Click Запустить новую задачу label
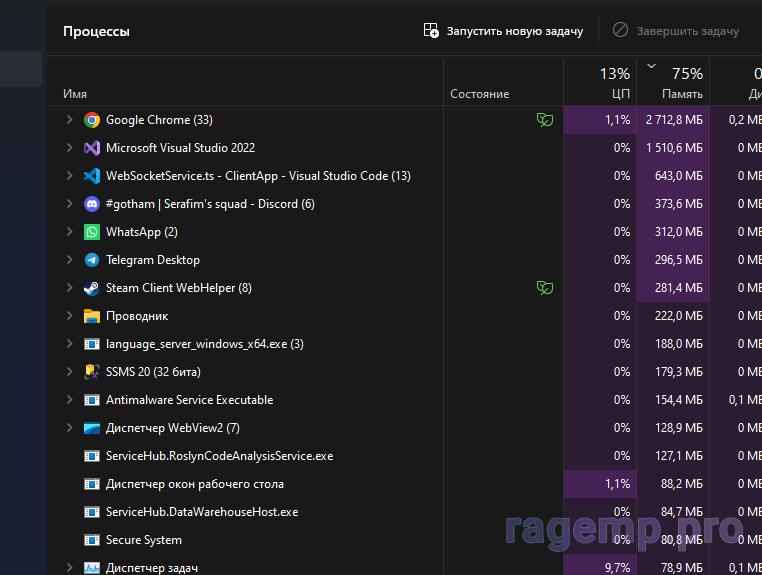Viewport: 762px width, 575px height. pyautogui.click(x=515, y=31)
